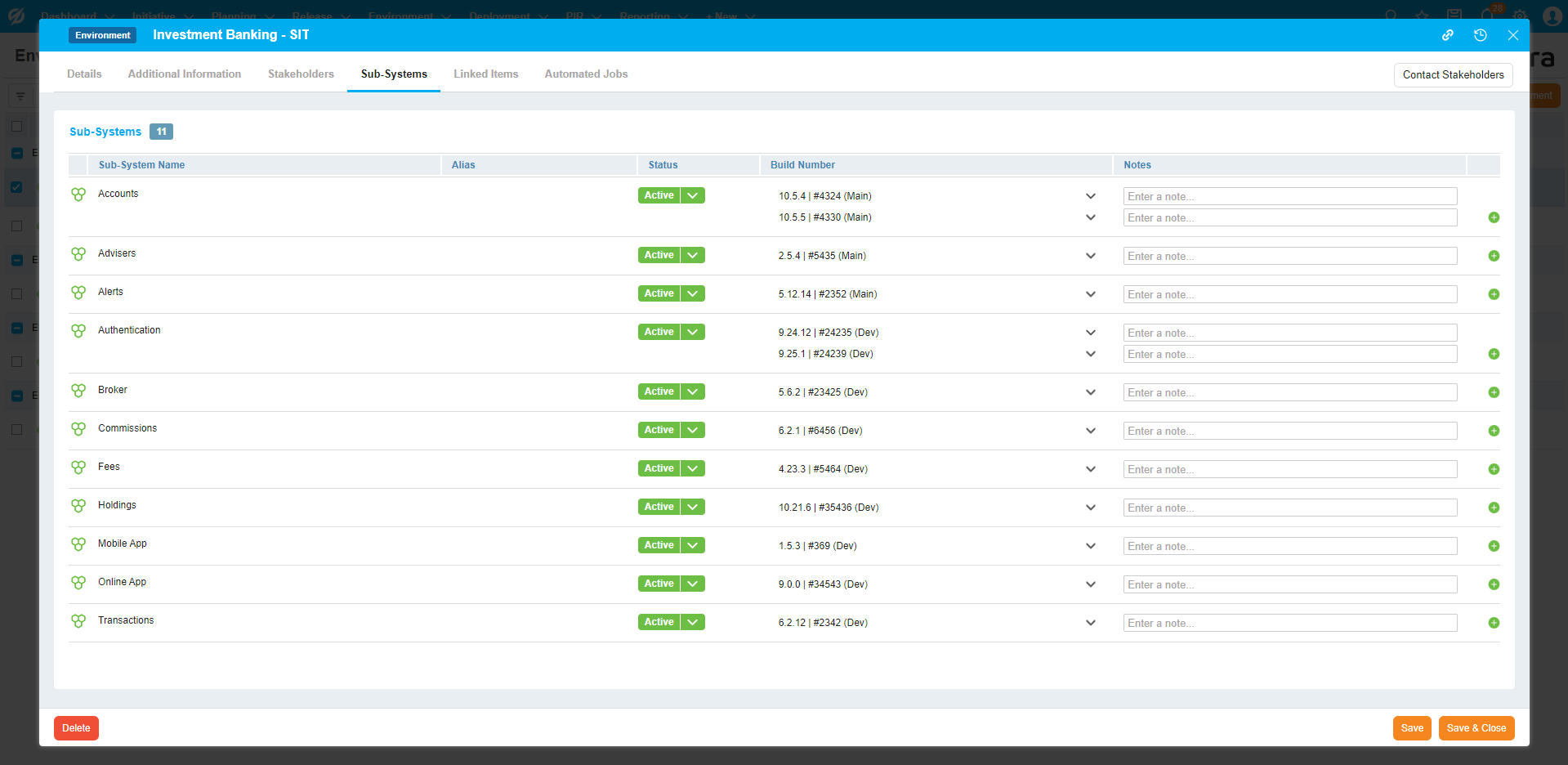The image size is (1568, 765).
Task: Open Active status dropdown for Holdings
Action: [692, 507]
